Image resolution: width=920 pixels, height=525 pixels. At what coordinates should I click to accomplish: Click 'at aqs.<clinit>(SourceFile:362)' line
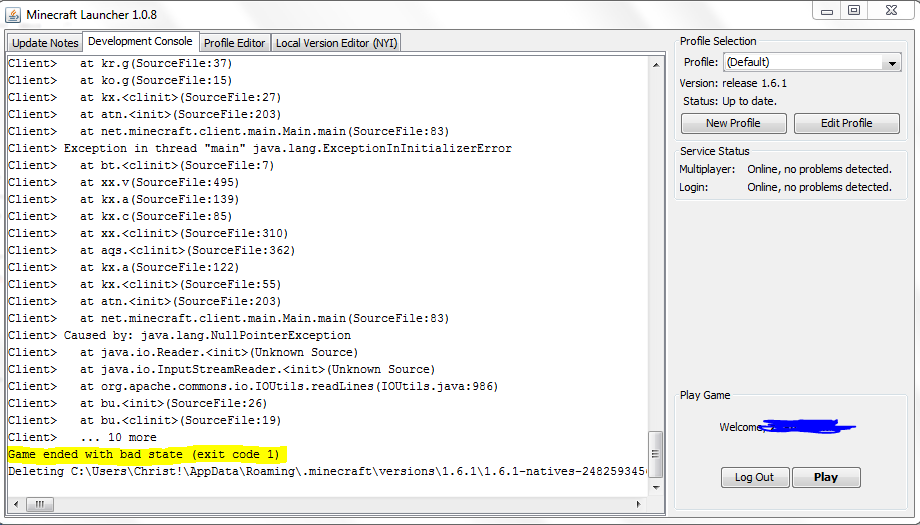pyautogui.click(x=151, y=250)
